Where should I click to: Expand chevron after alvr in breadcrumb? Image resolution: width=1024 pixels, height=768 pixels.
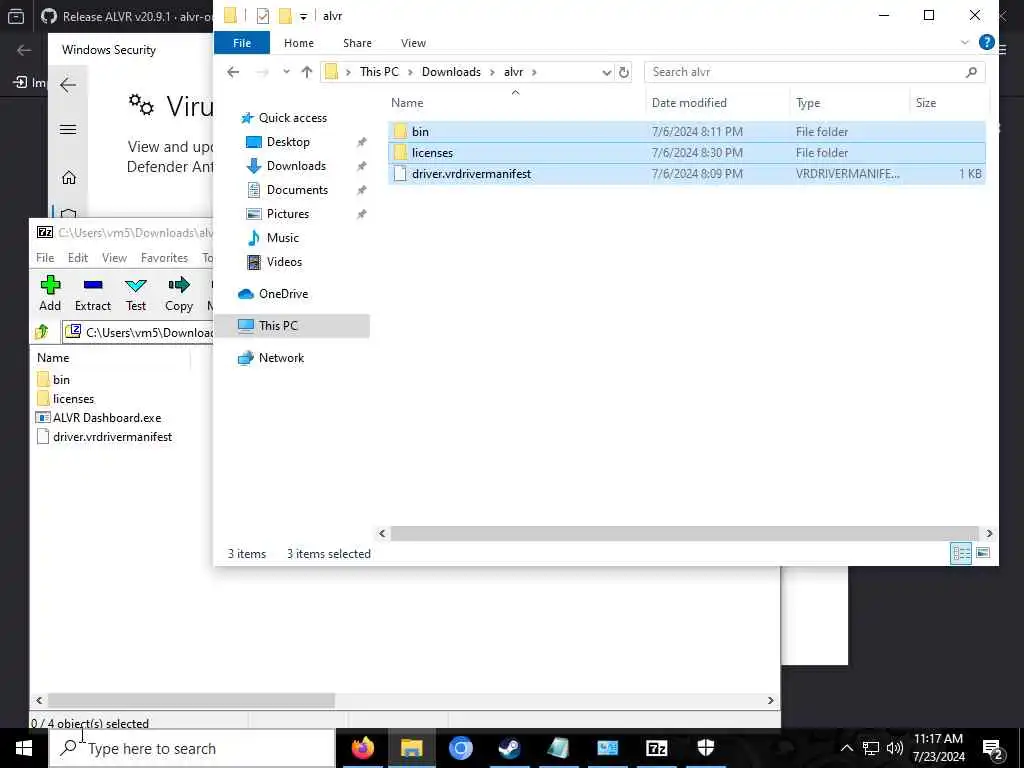534,72
